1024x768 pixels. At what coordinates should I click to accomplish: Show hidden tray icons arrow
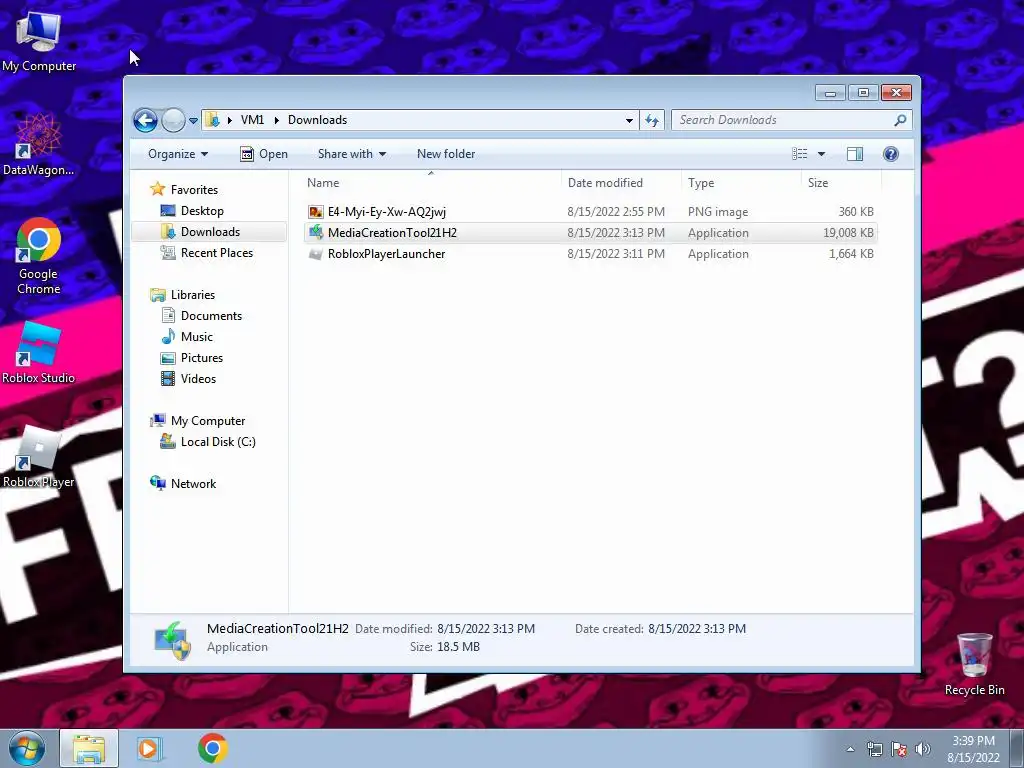point(850,749)
